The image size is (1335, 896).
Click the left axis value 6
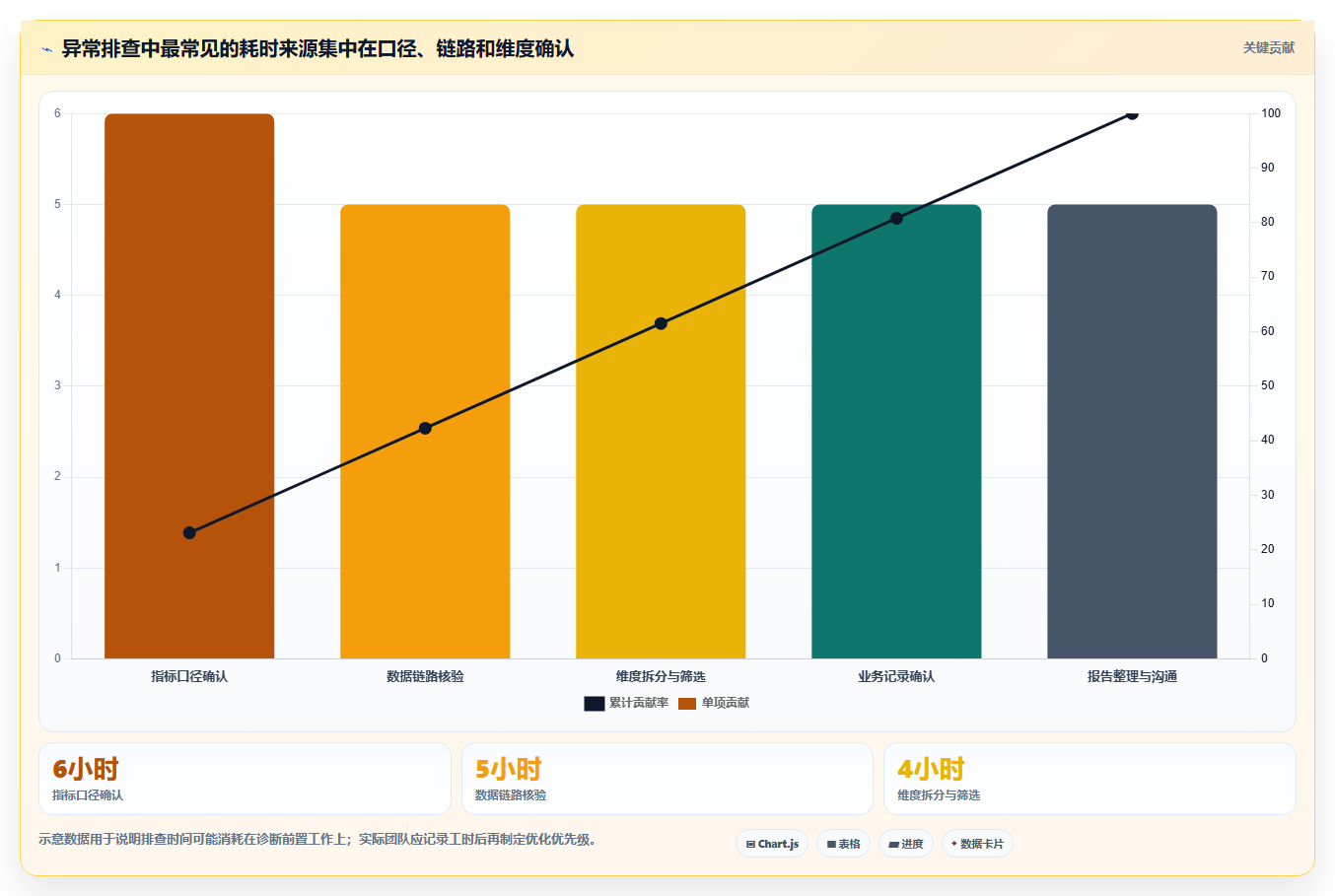pos(57,113)
